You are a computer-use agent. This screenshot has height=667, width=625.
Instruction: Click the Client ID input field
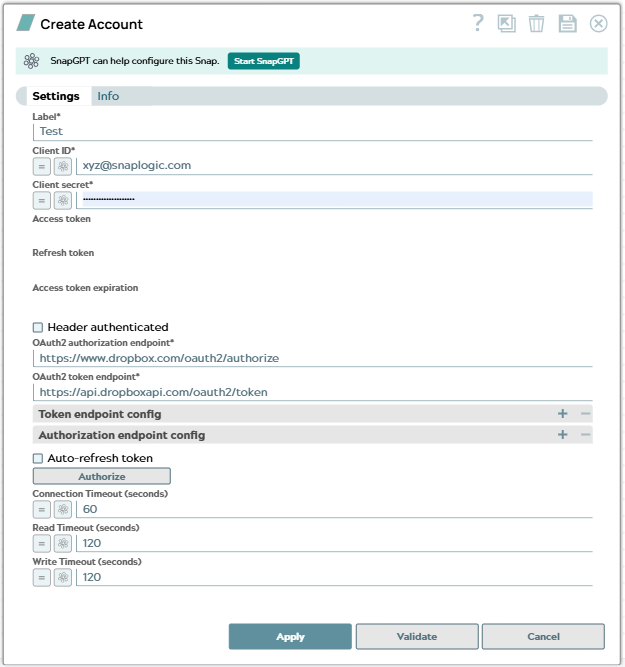coord(334,165)
